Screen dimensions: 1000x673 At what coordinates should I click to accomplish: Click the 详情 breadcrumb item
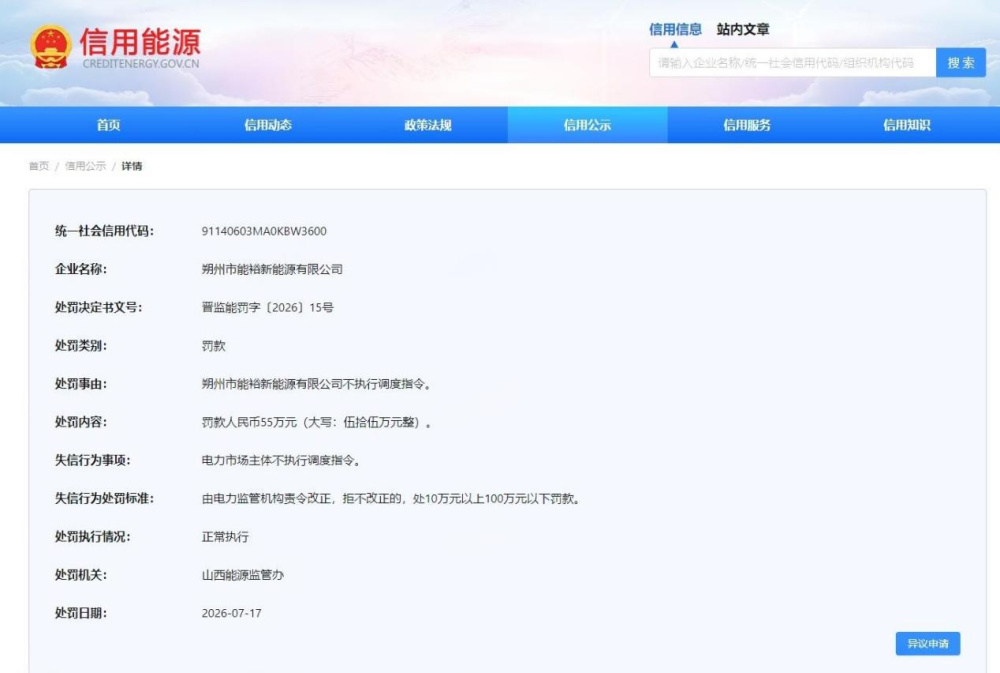(x=132, y=166)
